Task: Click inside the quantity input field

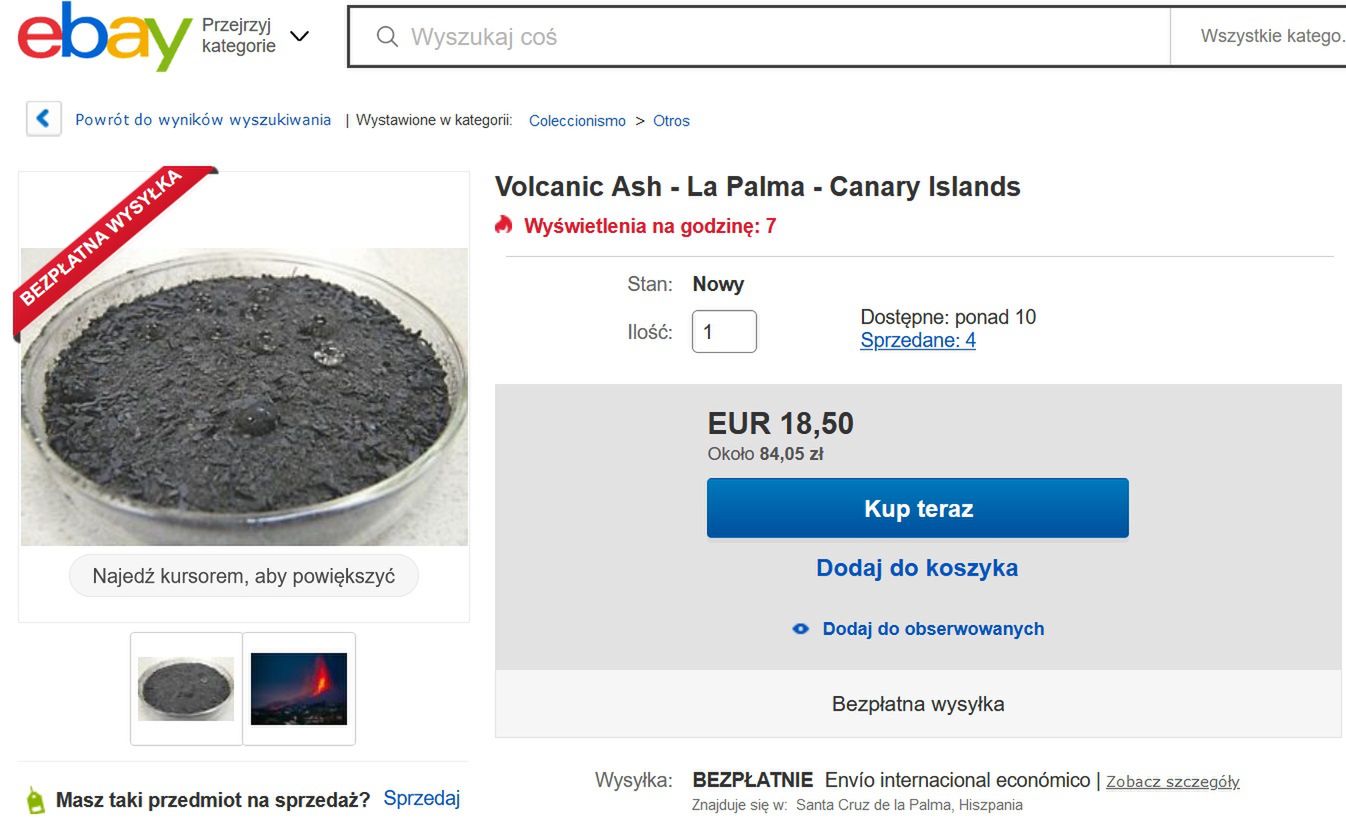Action: pos(723,331)
